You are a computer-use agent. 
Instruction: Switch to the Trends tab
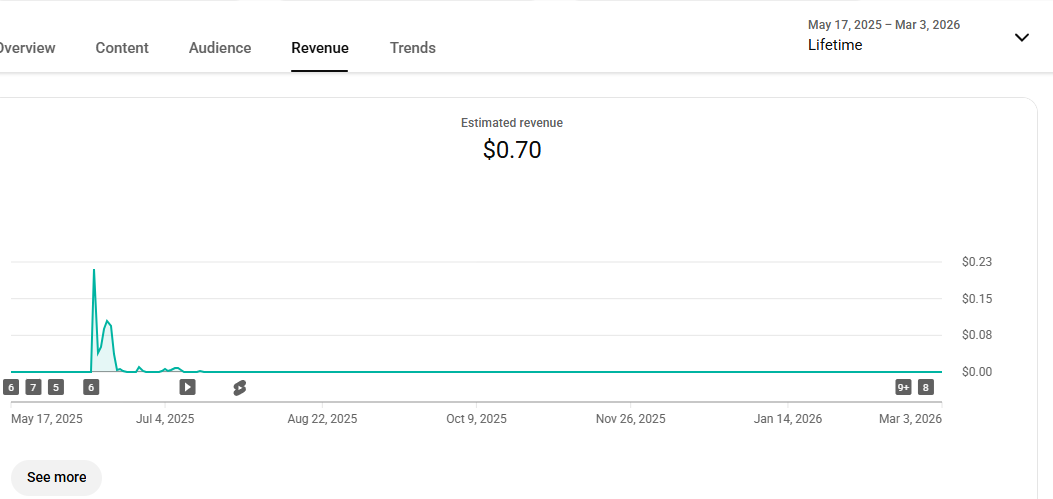click(413, 48)
